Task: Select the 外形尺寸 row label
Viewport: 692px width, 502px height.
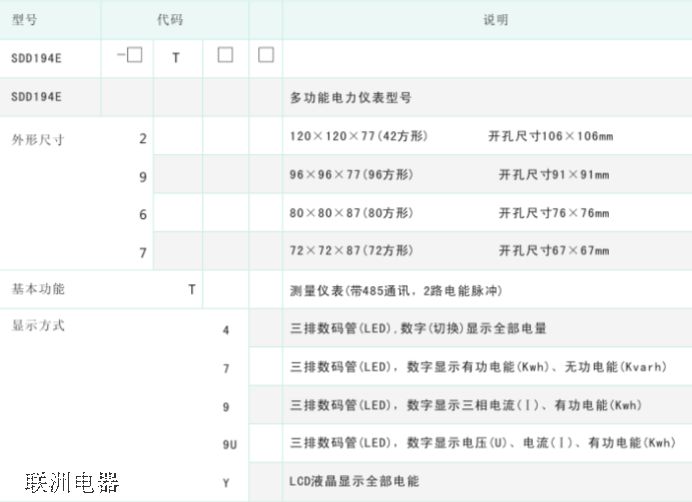Action: [38, 139]
